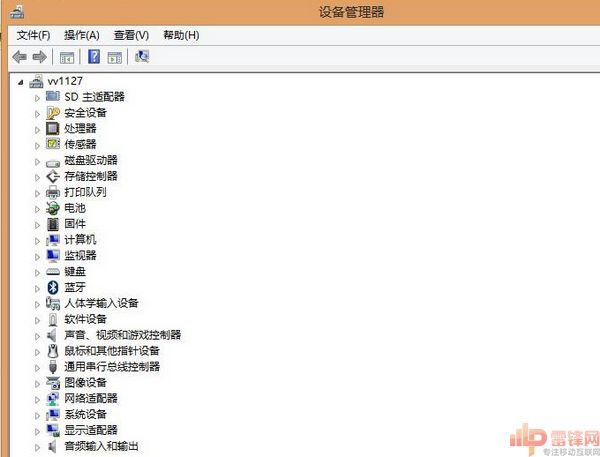600x457 pixels.
Task: Click the show/hide action pane icon
Action: point(115,58)
